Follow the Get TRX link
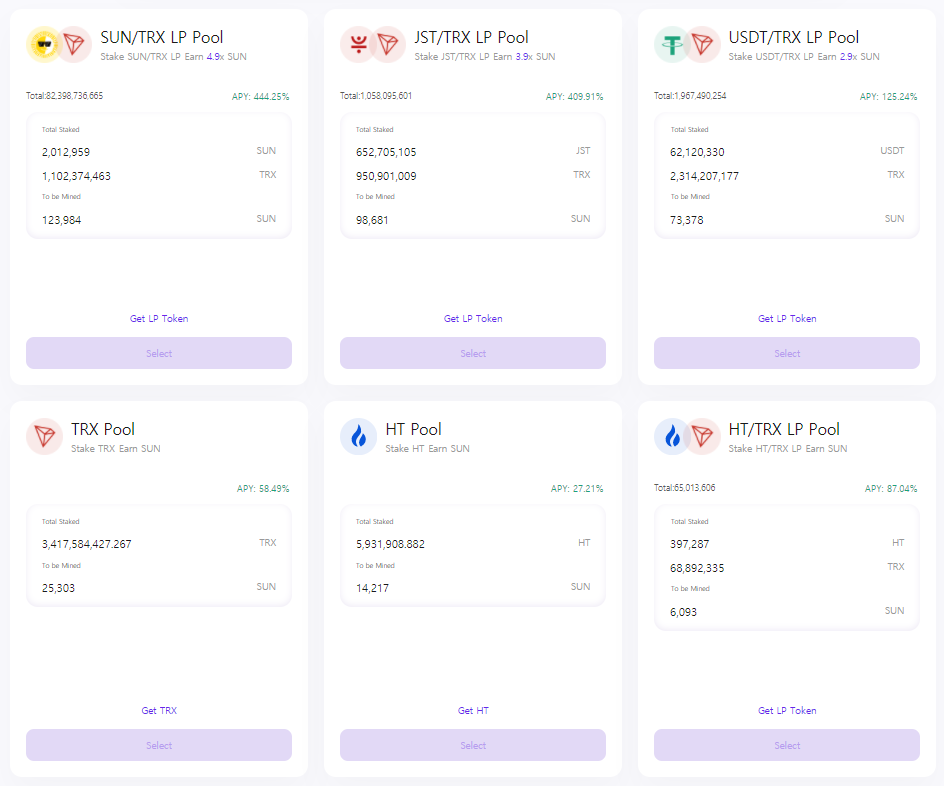 point(159,711)
